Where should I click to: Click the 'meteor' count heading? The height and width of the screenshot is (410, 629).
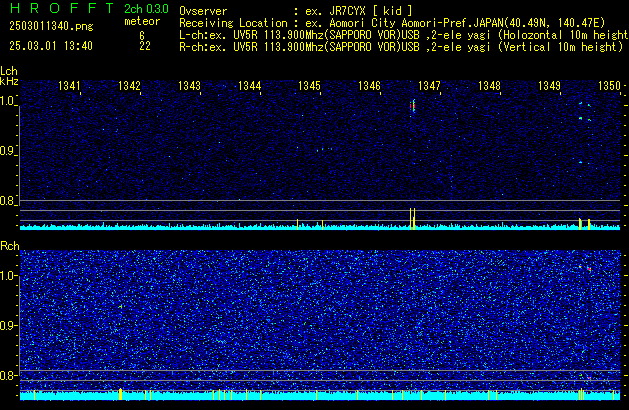(142, 21)
